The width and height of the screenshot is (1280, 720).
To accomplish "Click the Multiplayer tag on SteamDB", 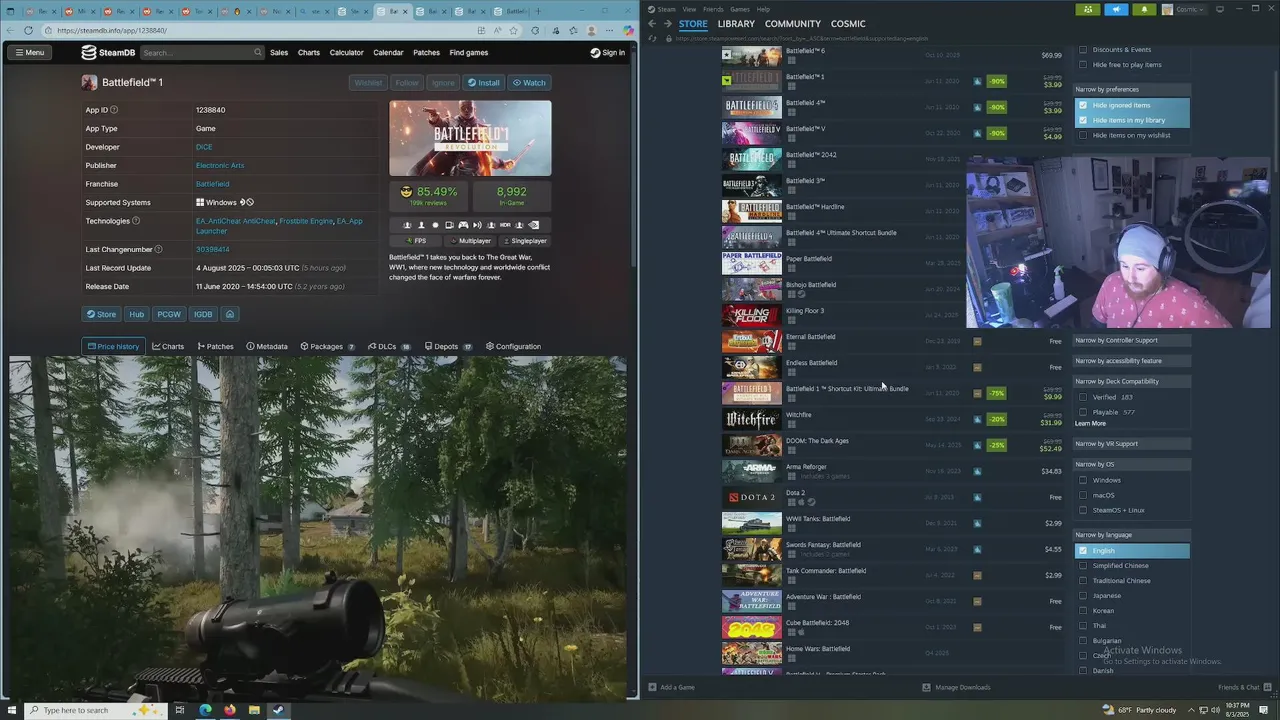I will (471, 241).
